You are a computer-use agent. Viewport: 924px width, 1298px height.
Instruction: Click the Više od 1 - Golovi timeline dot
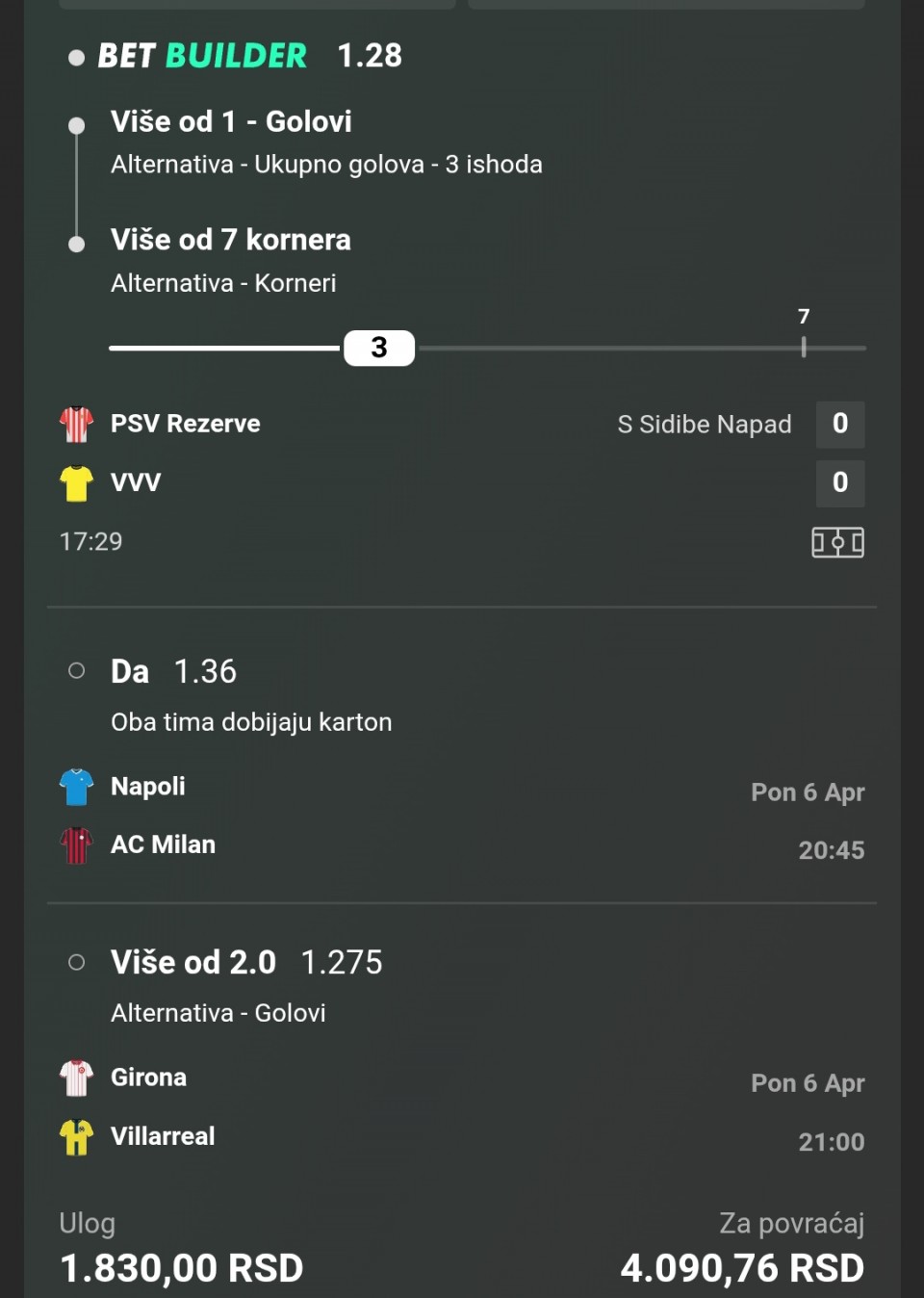point(76,125)
